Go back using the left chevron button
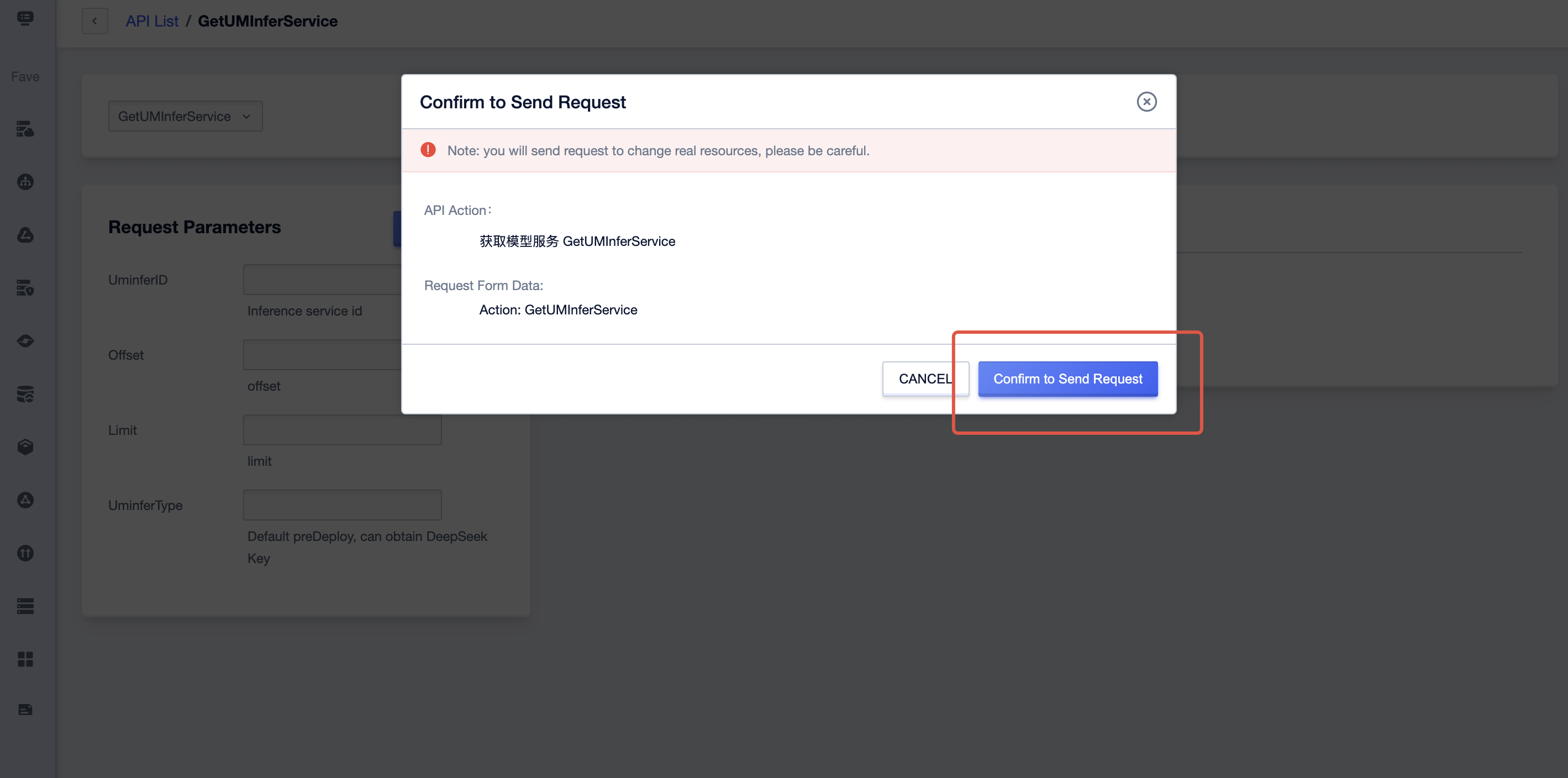1568x778 pixels. pos(95,22)
